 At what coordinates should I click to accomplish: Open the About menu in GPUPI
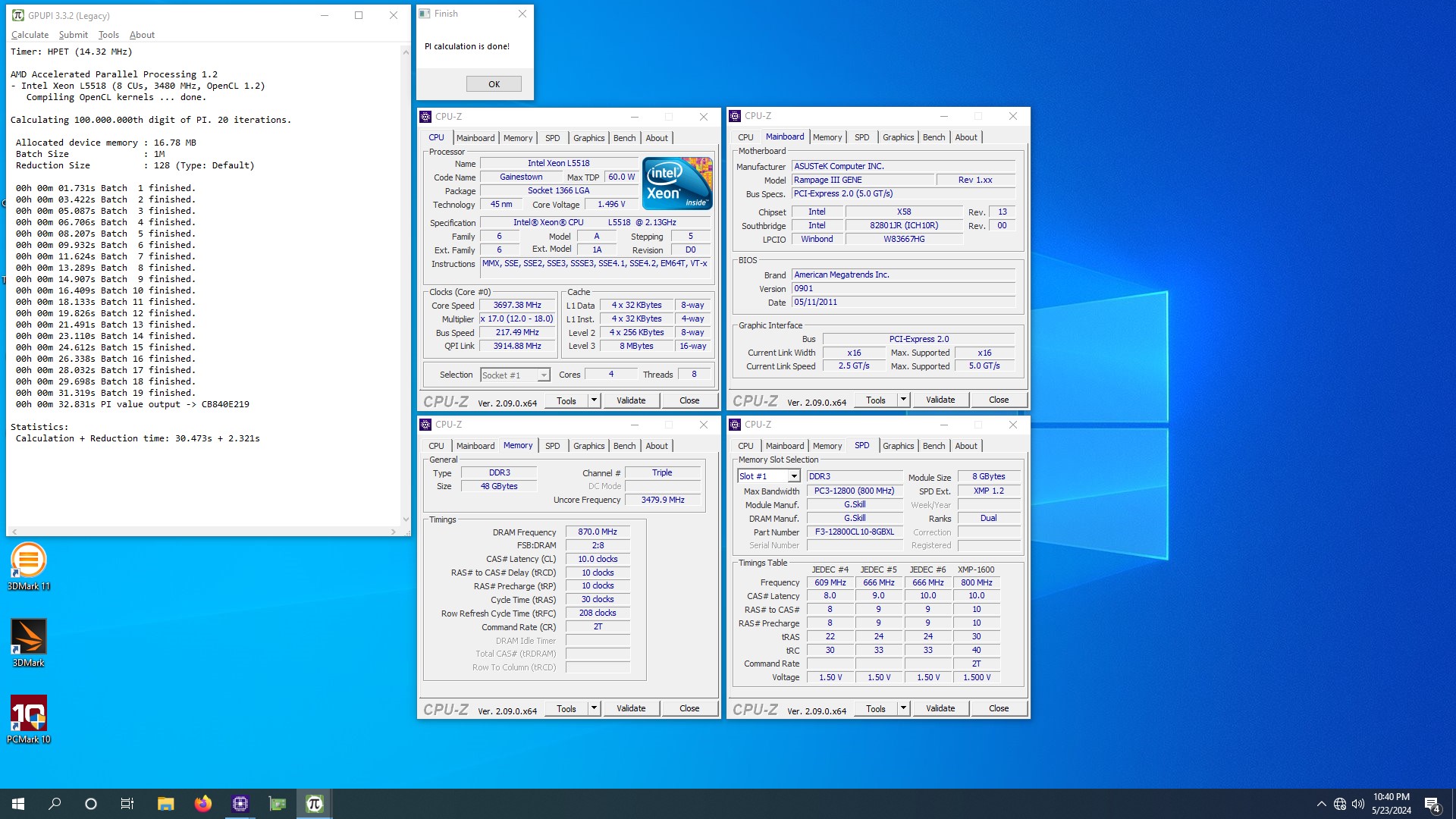142,35
